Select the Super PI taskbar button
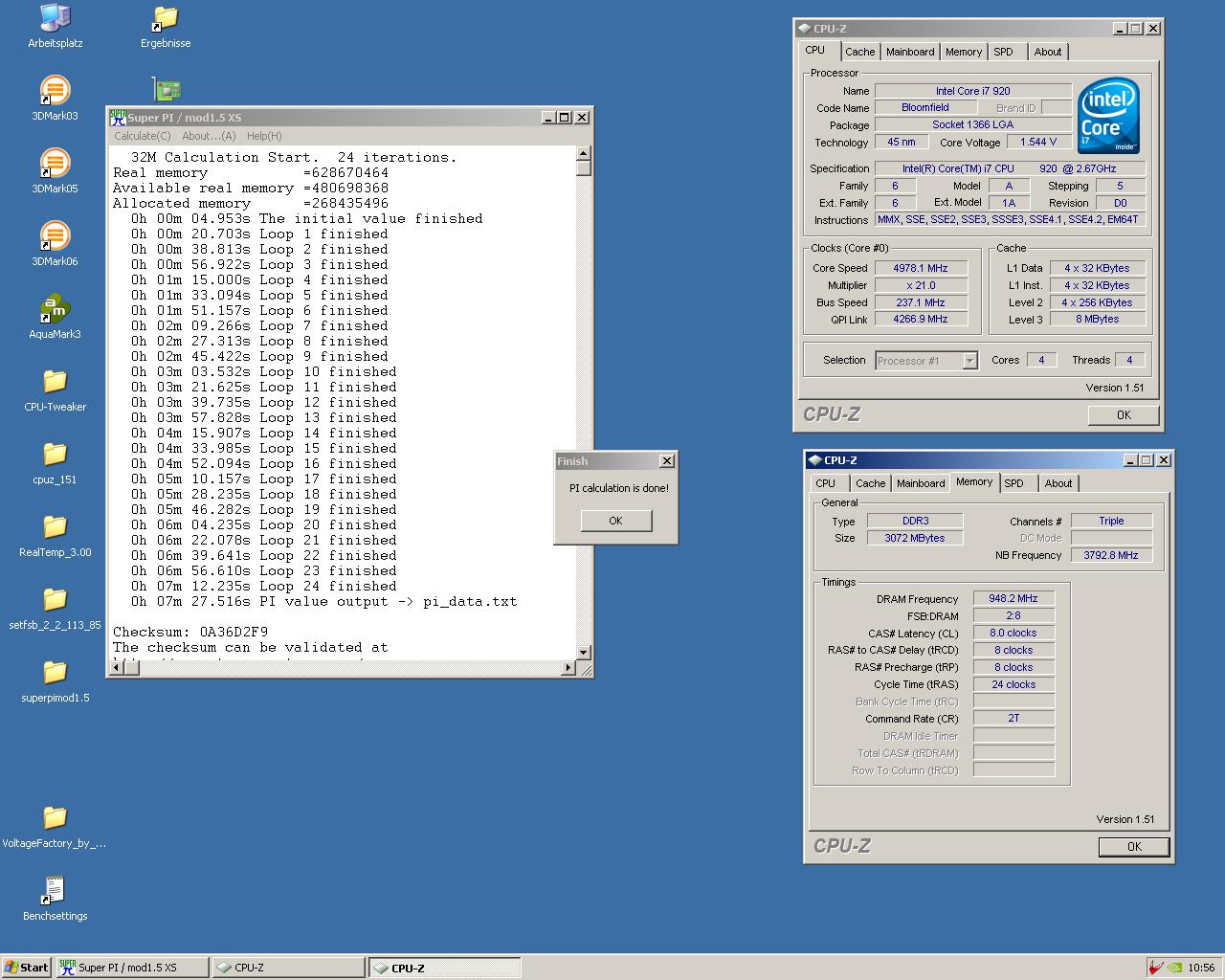 (132, 967)
